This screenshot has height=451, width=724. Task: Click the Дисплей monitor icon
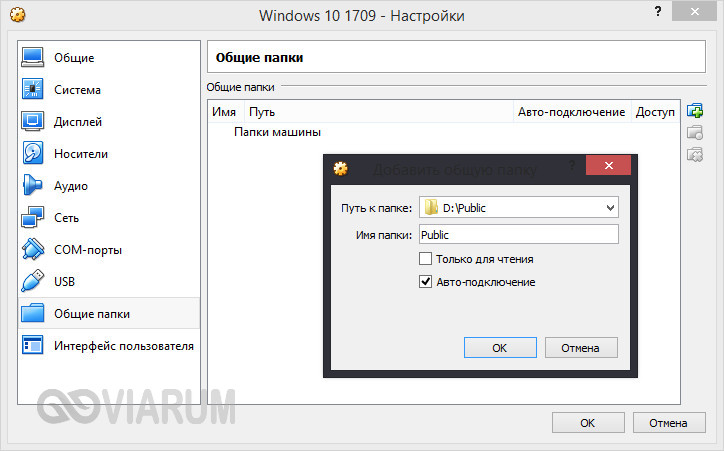coord(33,121)
